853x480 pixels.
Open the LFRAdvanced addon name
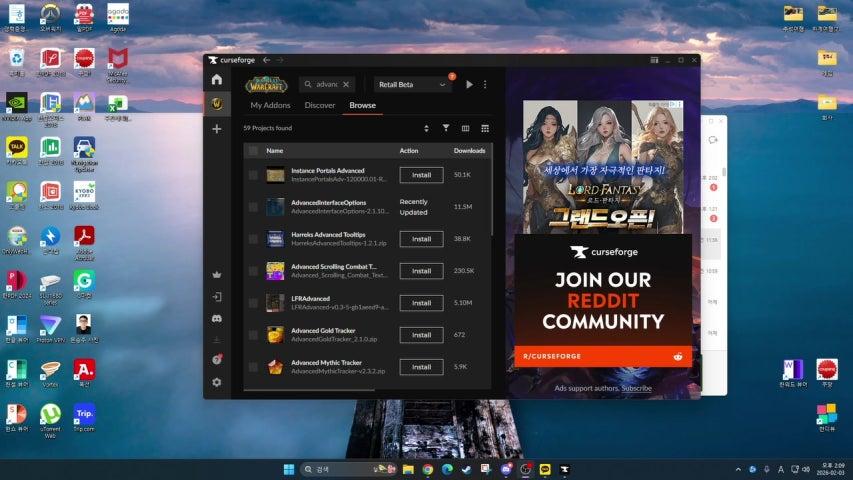[x=310, y=299]
